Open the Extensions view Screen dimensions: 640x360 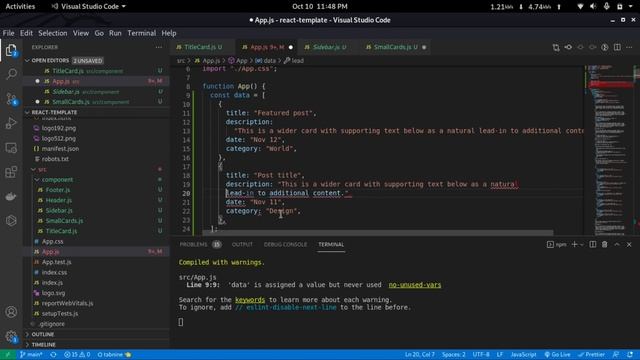[11, 172]
